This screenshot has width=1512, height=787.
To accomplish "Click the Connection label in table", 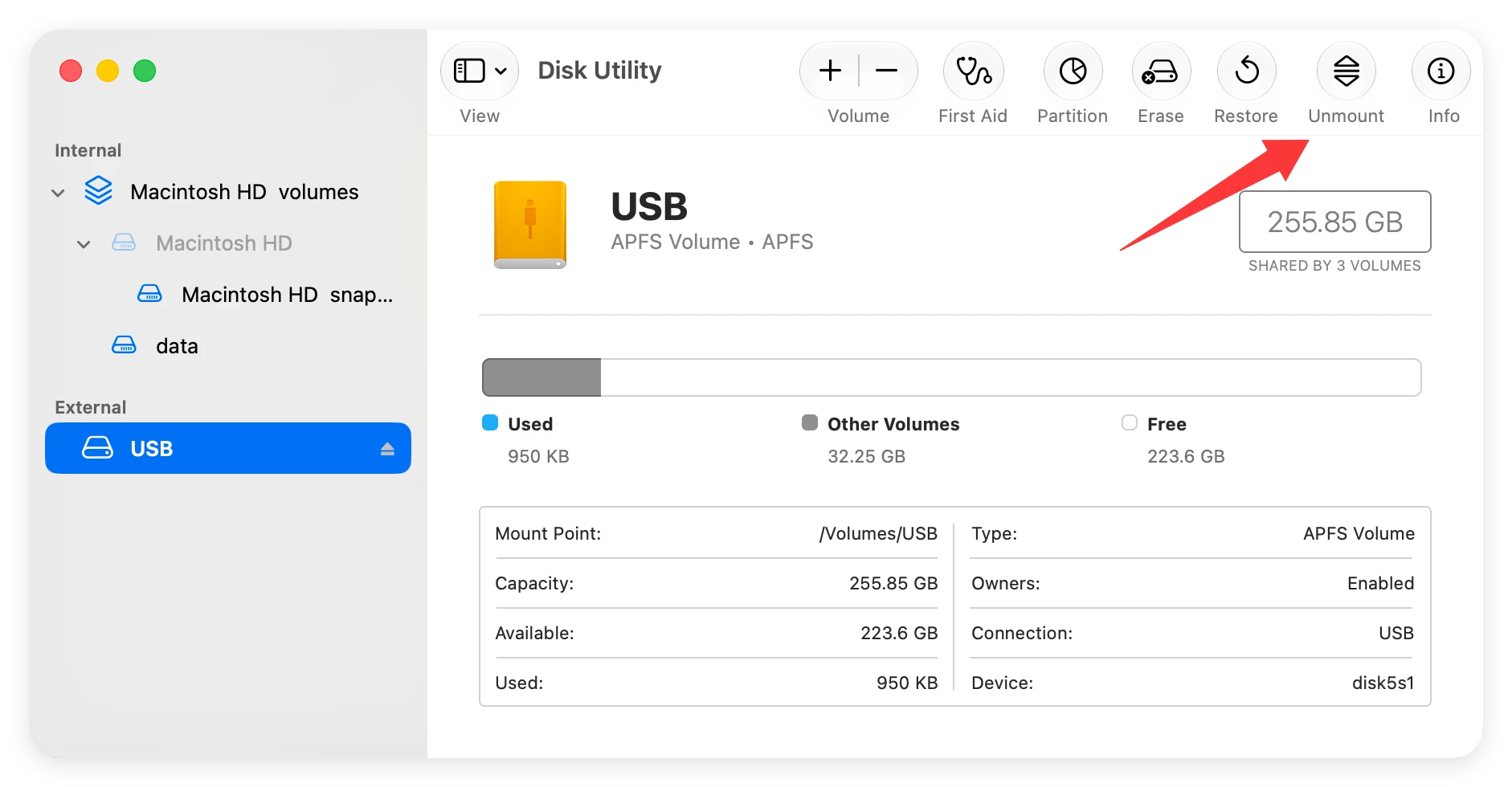I will tap(1022, 633).
